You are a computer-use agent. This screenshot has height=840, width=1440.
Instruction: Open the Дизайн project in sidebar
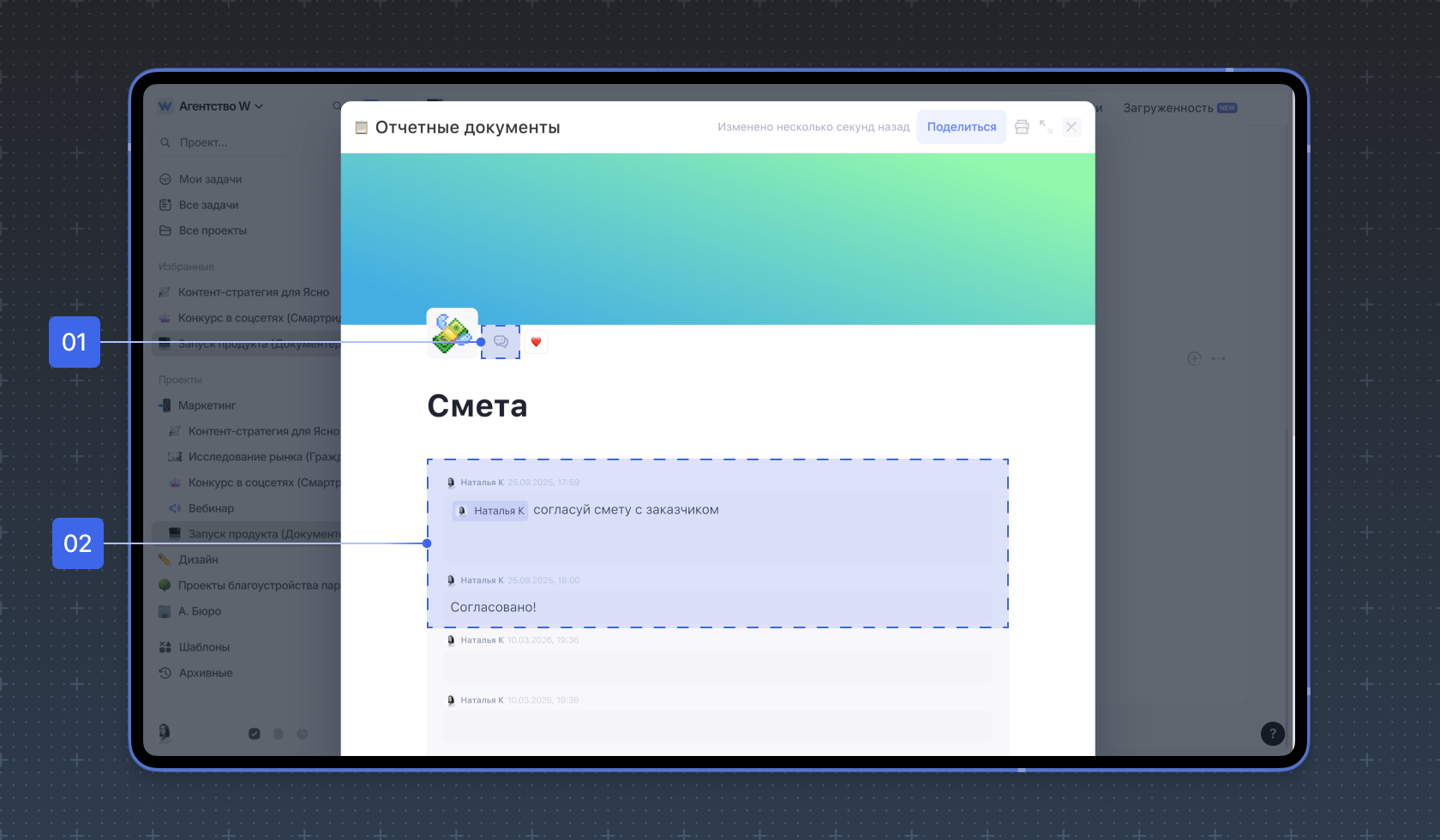(198, 560)
